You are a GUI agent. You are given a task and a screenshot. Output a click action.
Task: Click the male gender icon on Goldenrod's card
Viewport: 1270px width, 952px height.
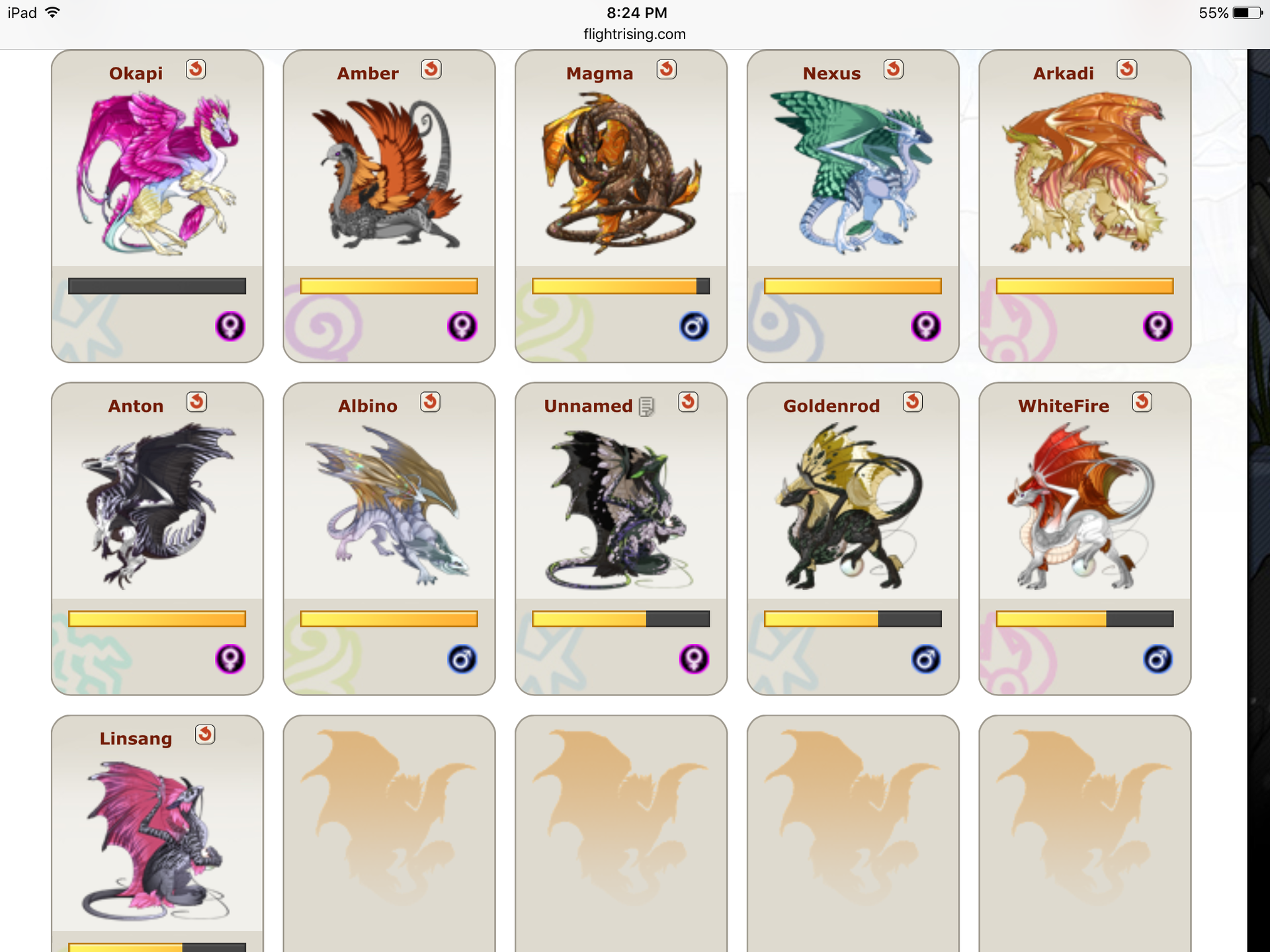pyautogui.click(x=926, y=659)
